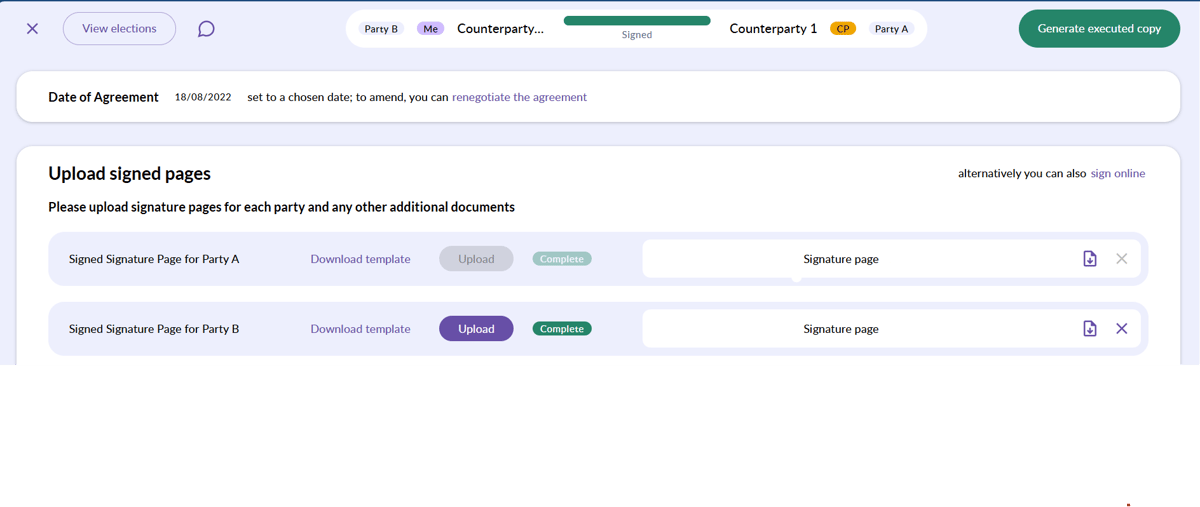The image size is (1200, 507).
Task: Click the 18/08/2022 agreement date
Action: tap(203, 97)
